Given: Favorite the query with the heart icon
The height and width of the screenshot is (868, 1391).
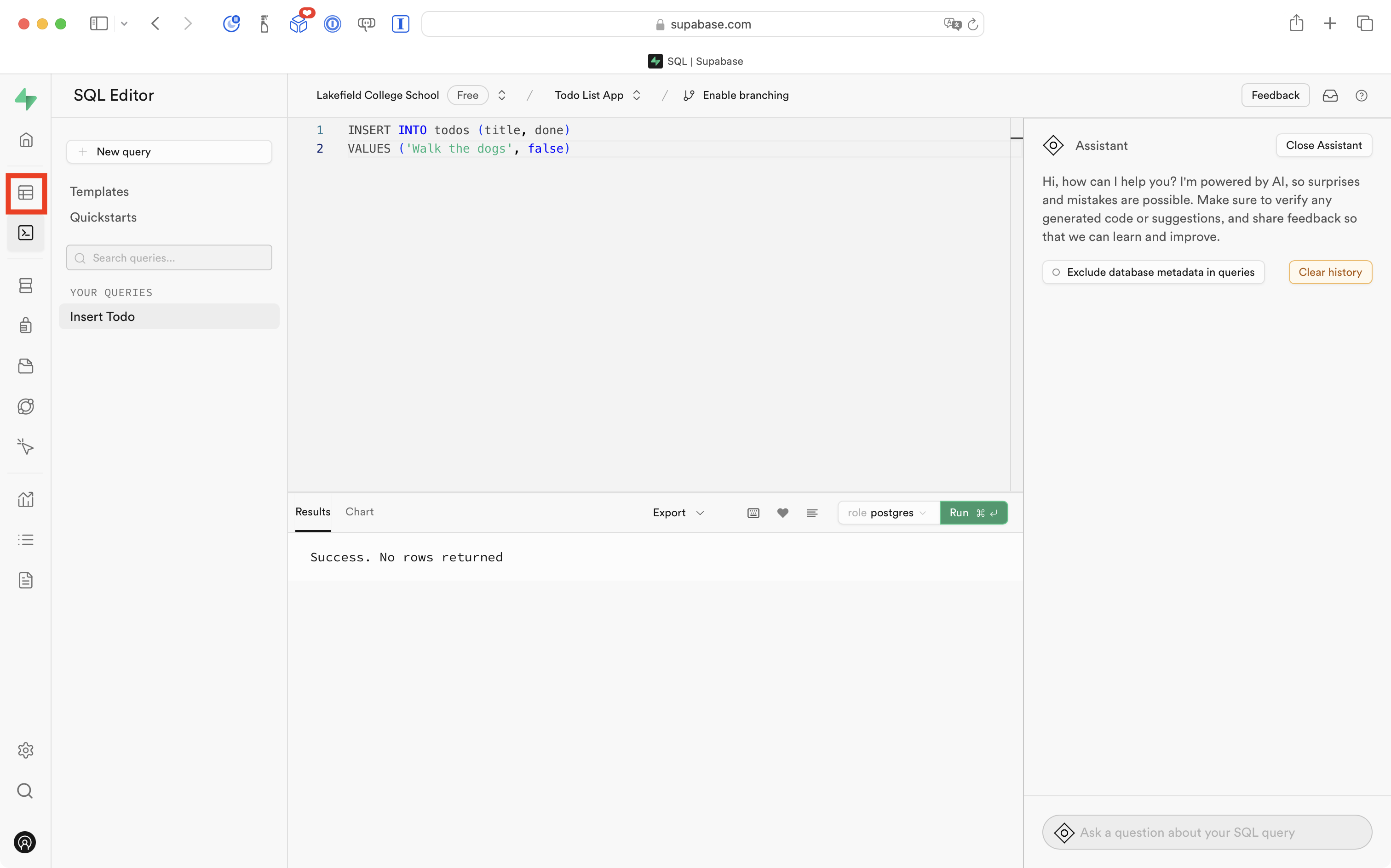Looking at the screenshot, I should click(x=782, y=513).
